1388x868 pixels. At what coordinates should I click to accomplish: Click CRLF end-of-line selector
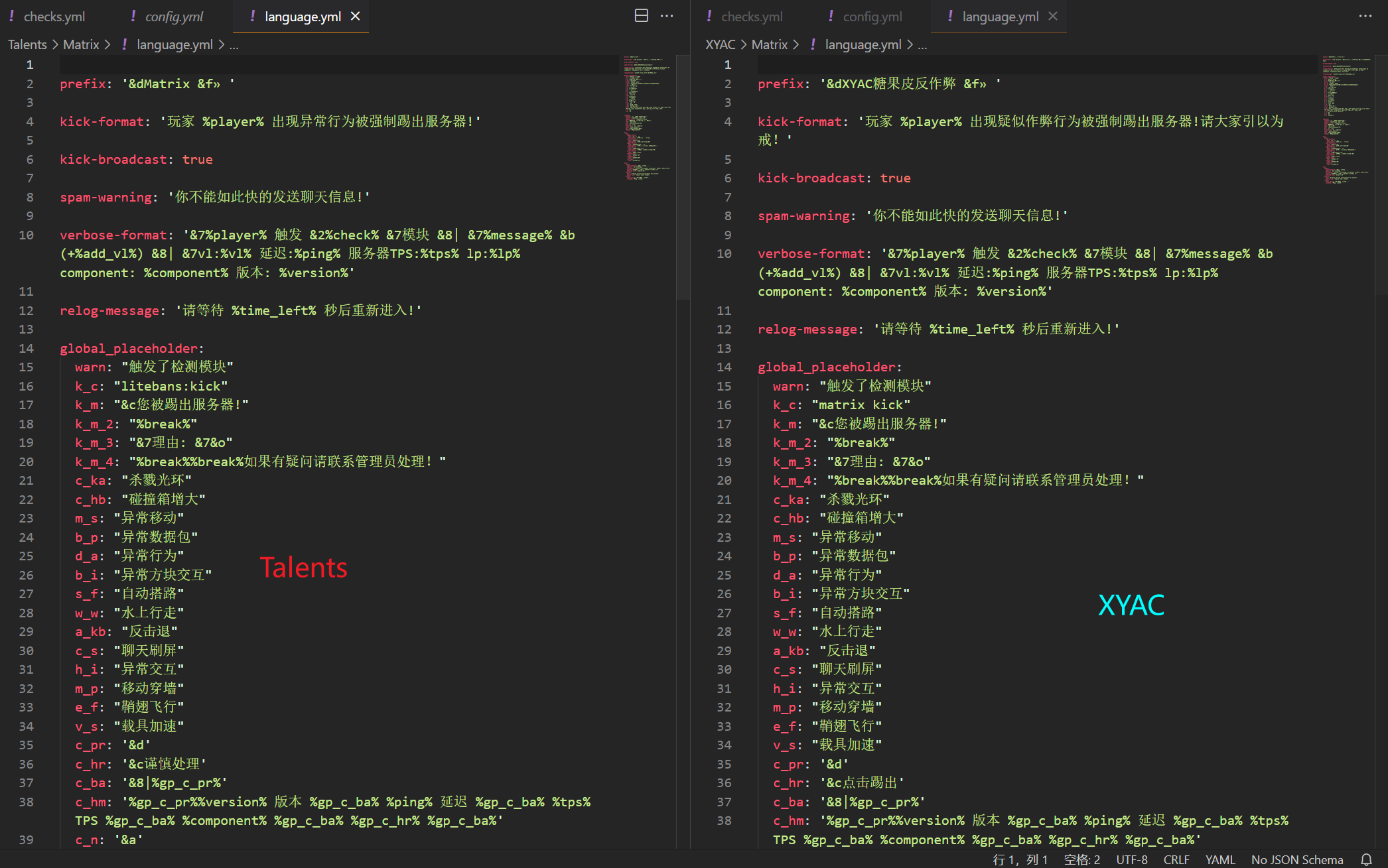1176,859
